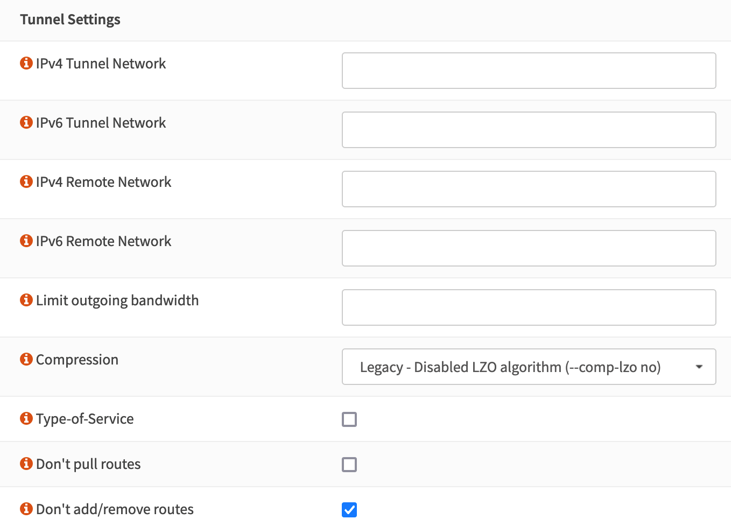Click the Tunnel Settings section header
Image resolution: width=731 pixels, height=531 pixels.
pyautogui.click(x=70, y=19)
